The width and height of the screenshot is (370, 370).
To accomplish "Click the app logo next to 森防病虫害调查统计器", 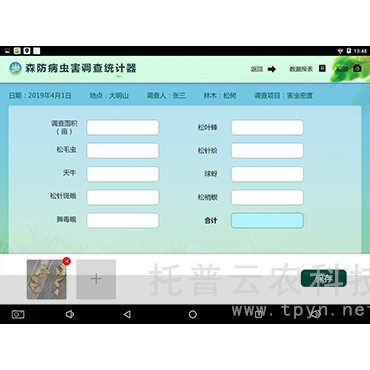I will pyautogui.click(x=15, y=68).
